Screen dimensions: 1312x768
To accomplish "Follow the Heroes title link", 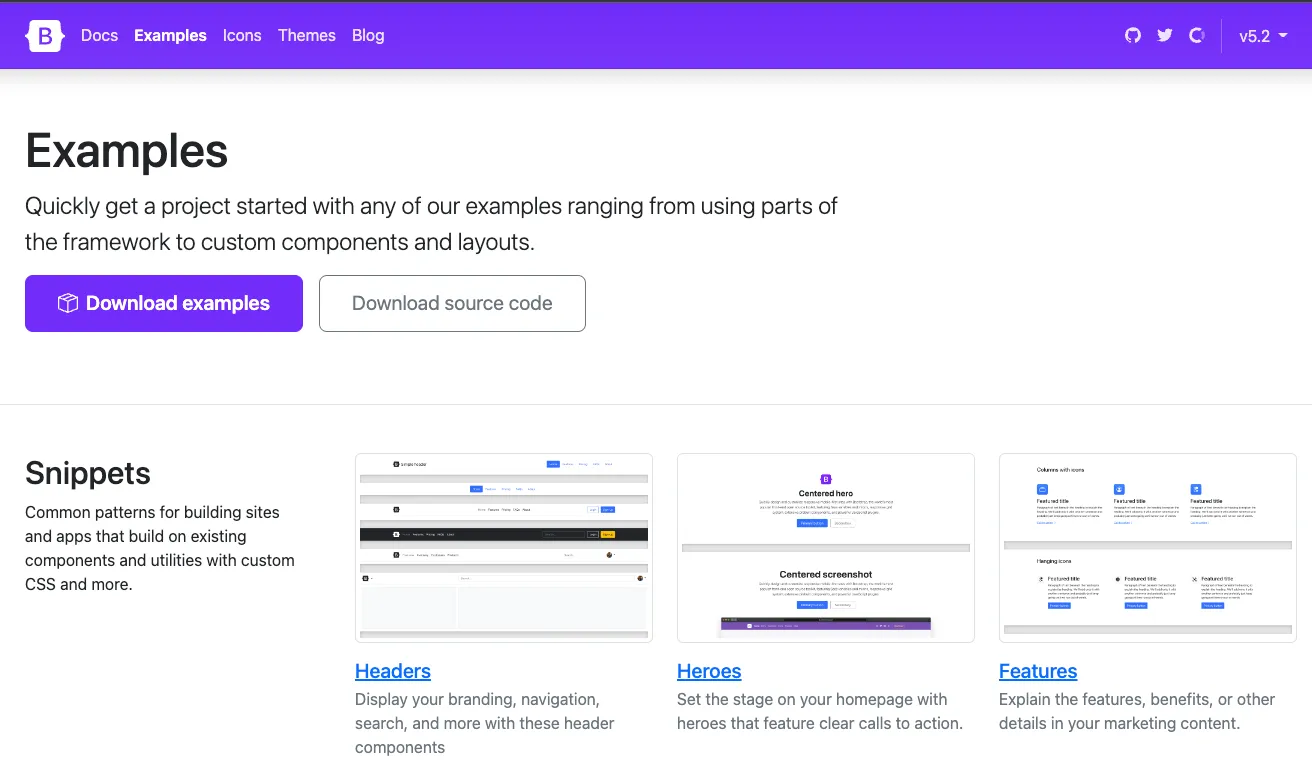I will [709, 671].
